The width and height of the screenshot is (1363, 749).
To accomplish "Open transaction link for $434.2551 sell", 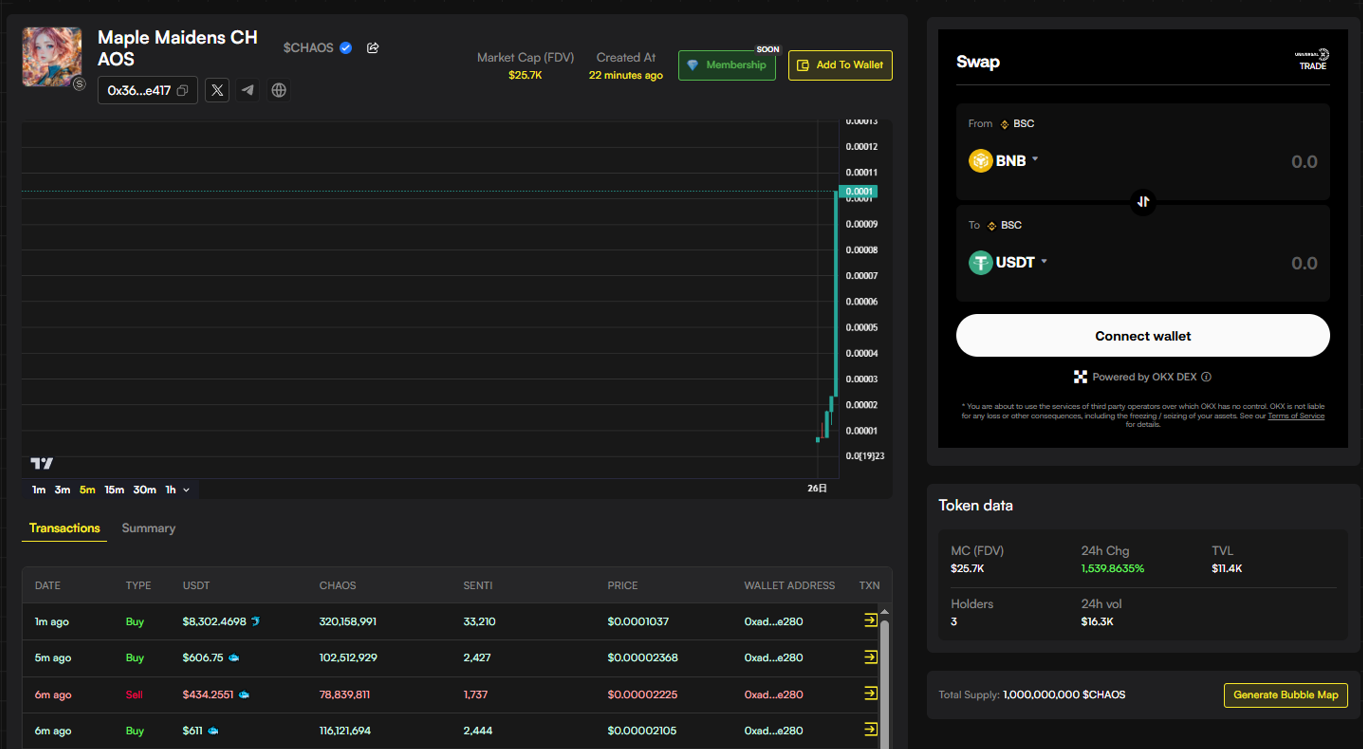I will point(870,694).
